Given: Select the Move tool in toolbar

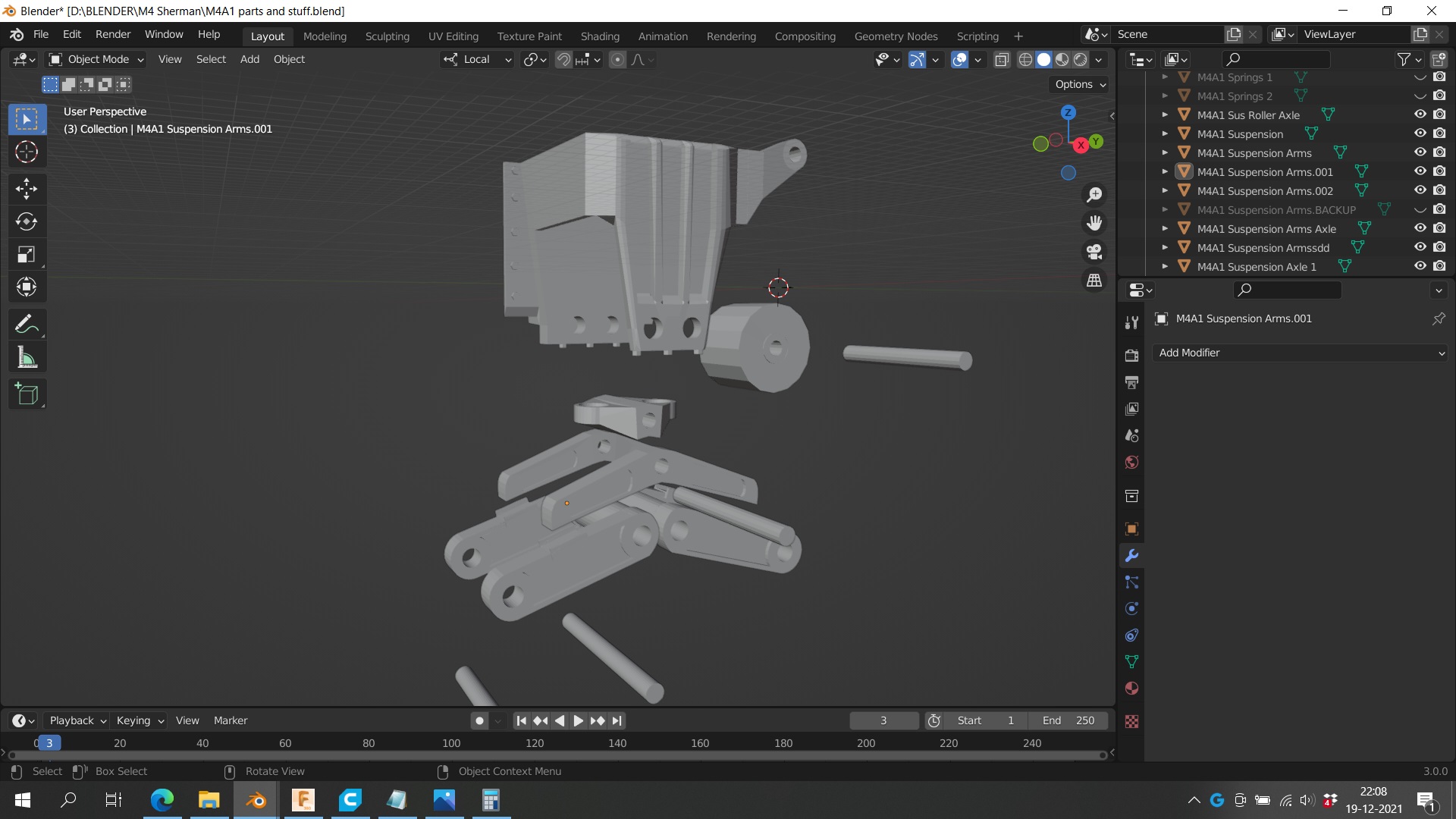Looking at the screenshot, I should 27,188.
